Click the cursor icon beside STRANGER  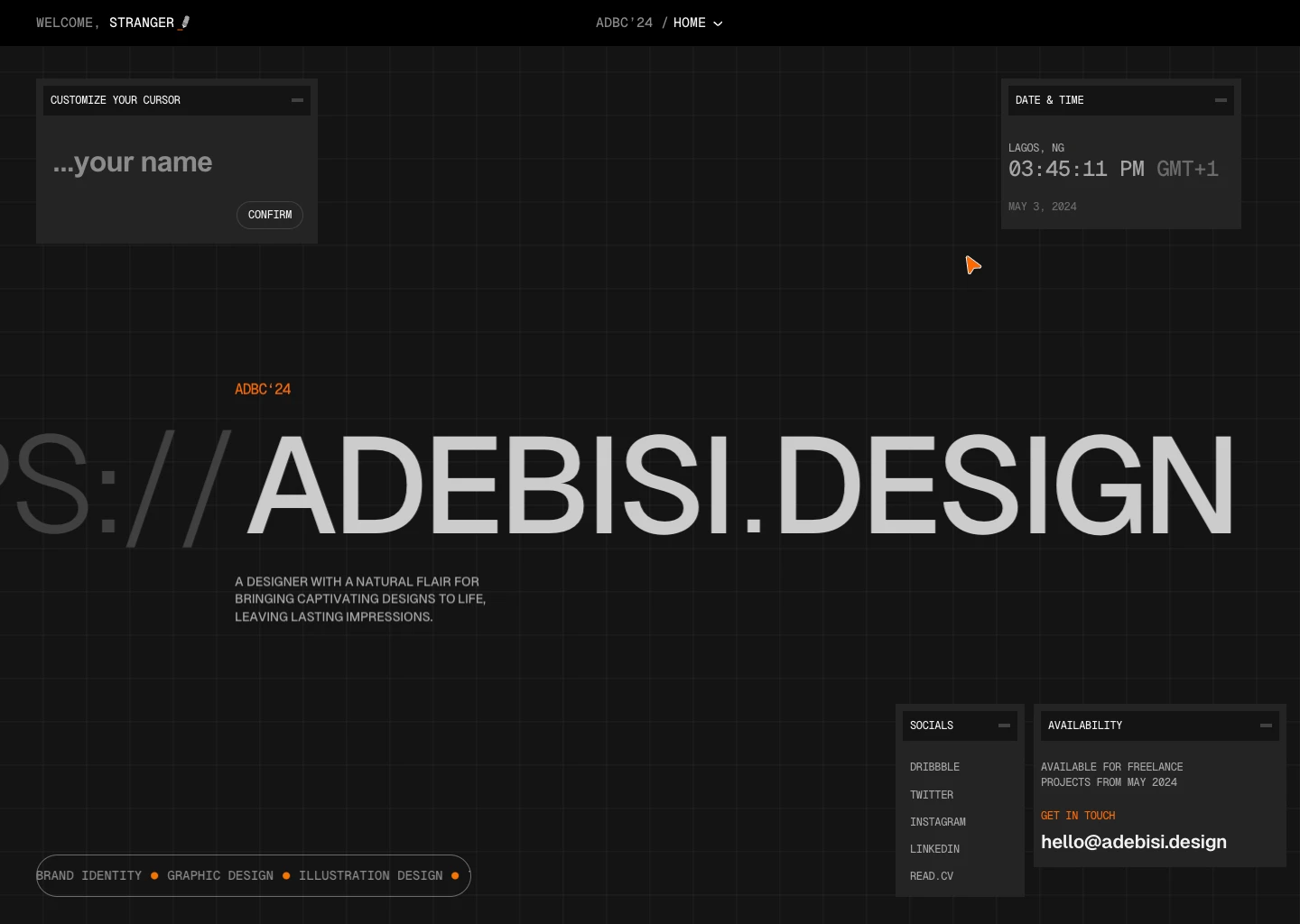pos(184,23)
